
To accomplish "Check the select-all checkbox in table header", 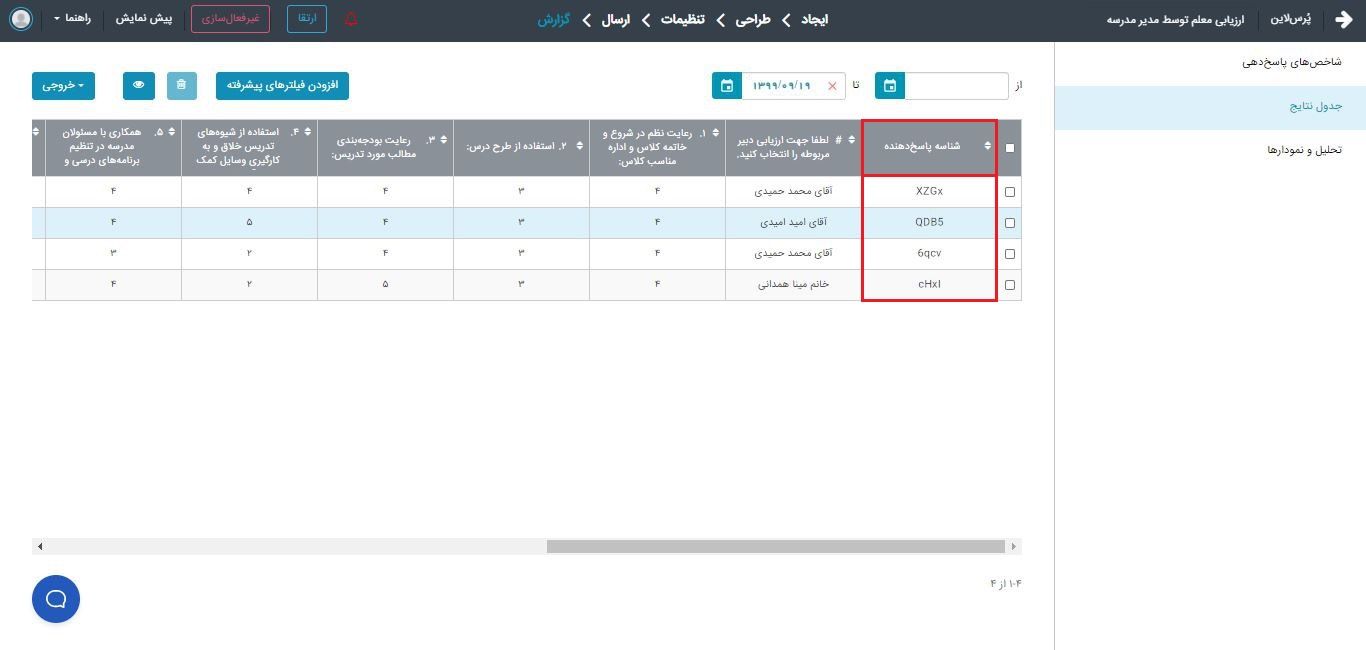I will coord(1010,148).
